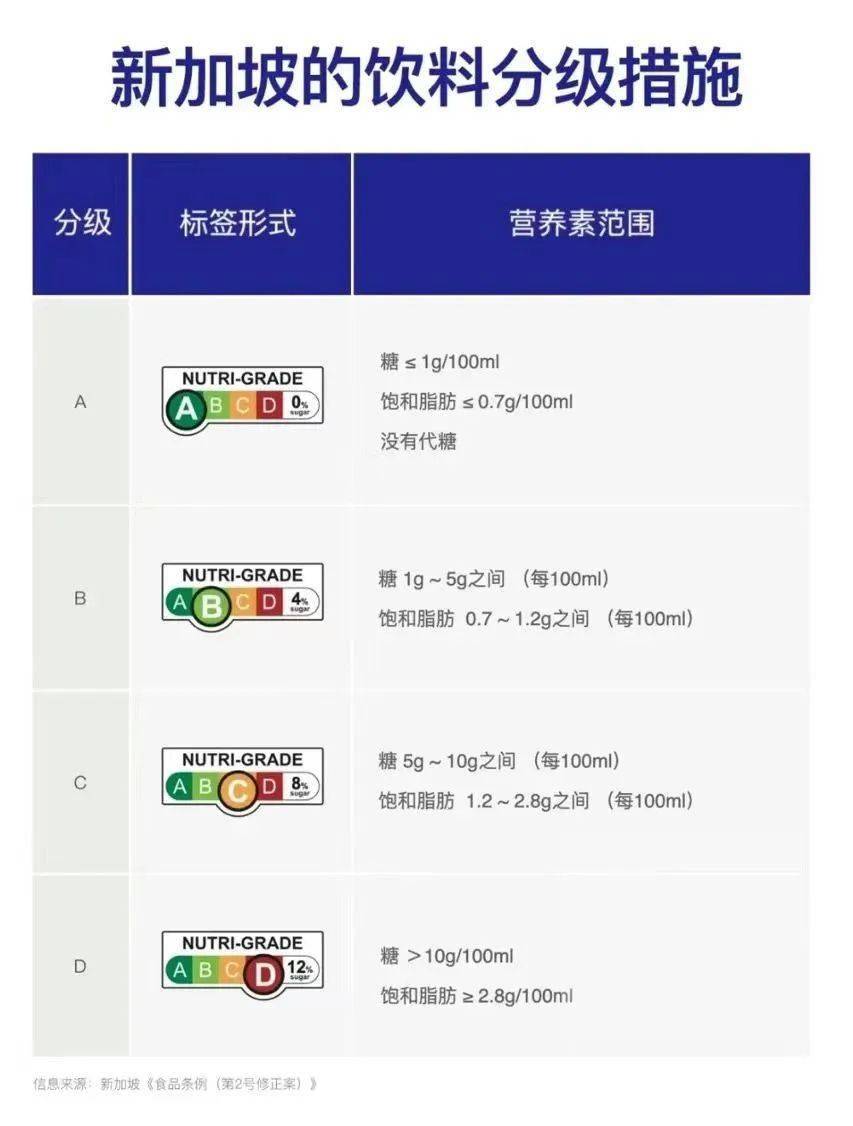Click the 12% sugar badge
The width and height of the screenshot is (853, 1126).
300,970
